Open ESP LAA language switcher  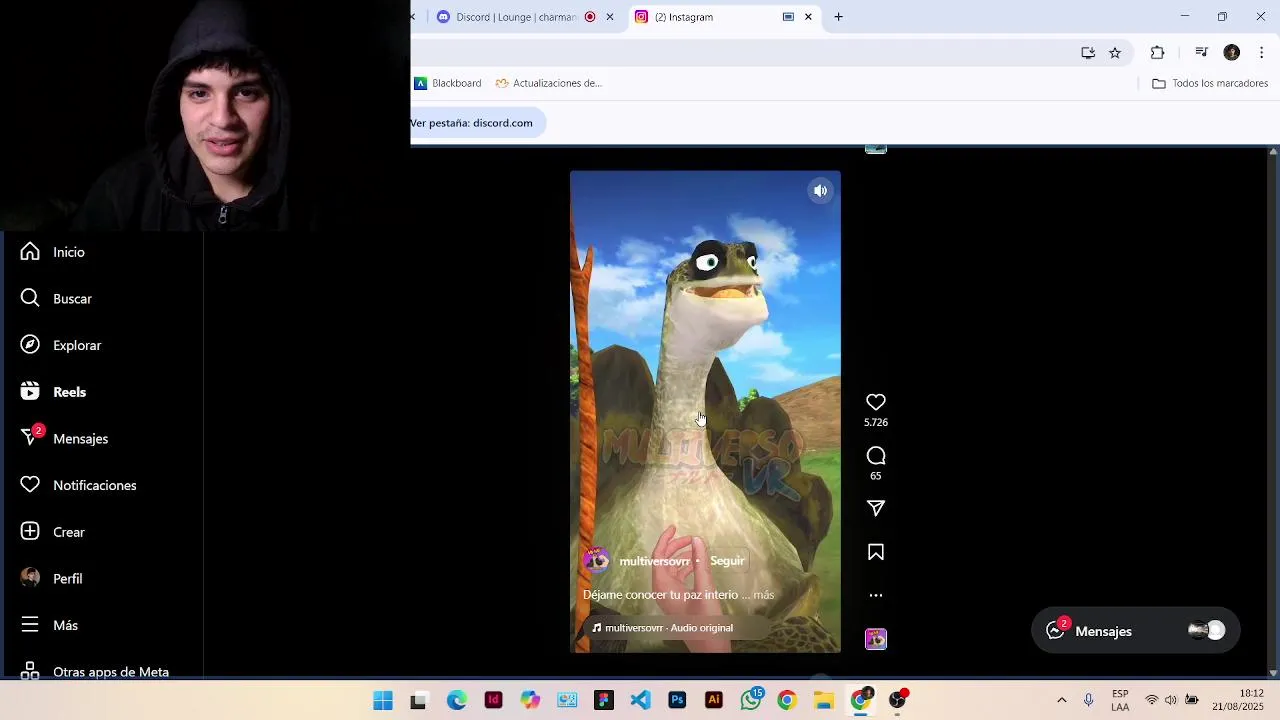point(1120,700)
